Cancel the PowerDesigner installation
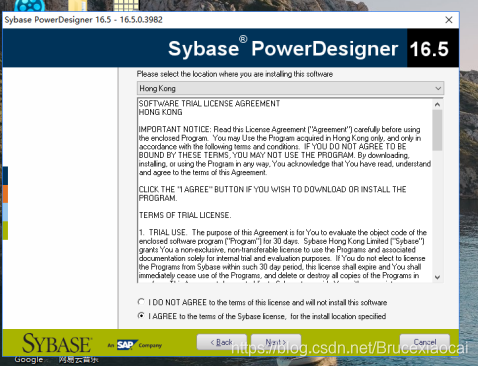The image size is (478, 367). (x=425, y=342)
